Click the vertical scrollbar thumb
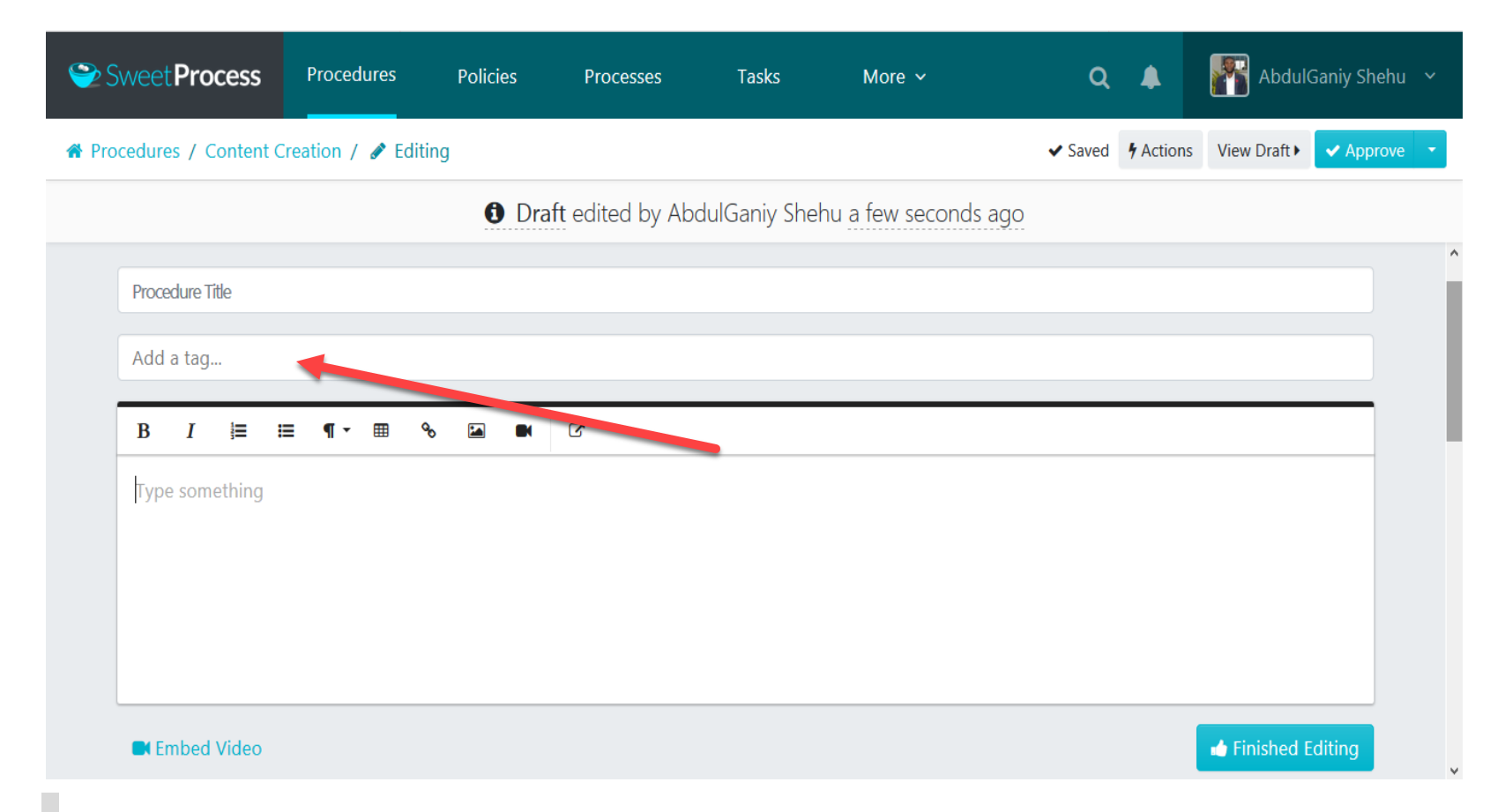This screenshot has height=812, width=1505. coord(1454,361)
